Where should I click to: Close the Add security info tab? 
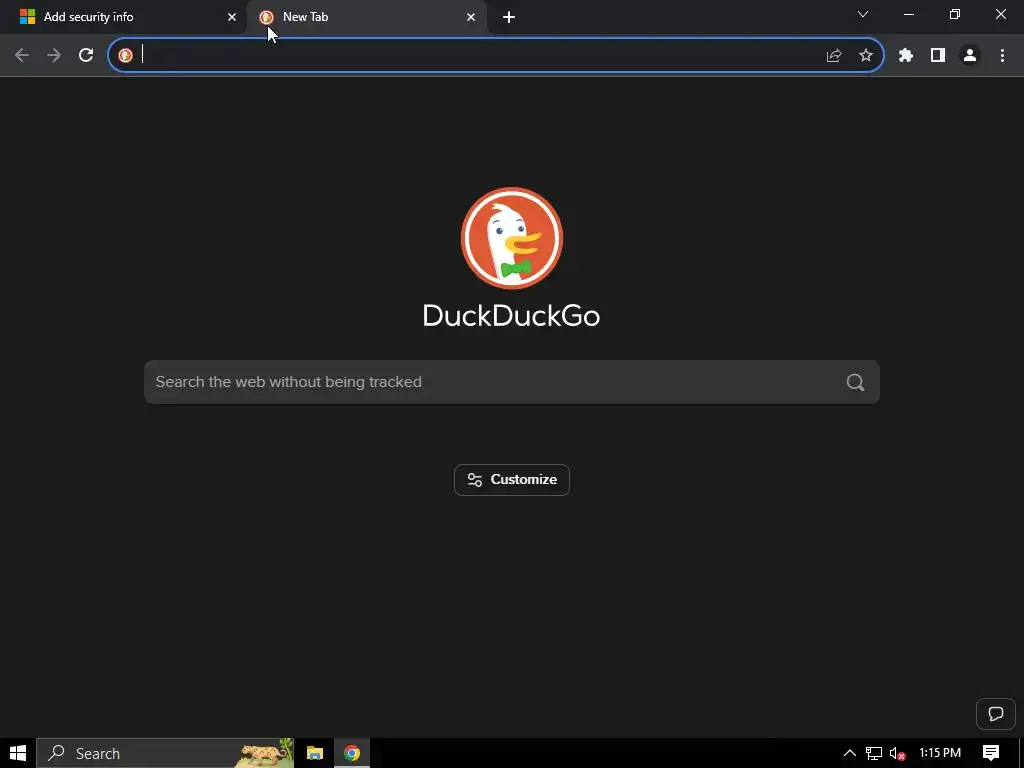click(x=232, y=17)
